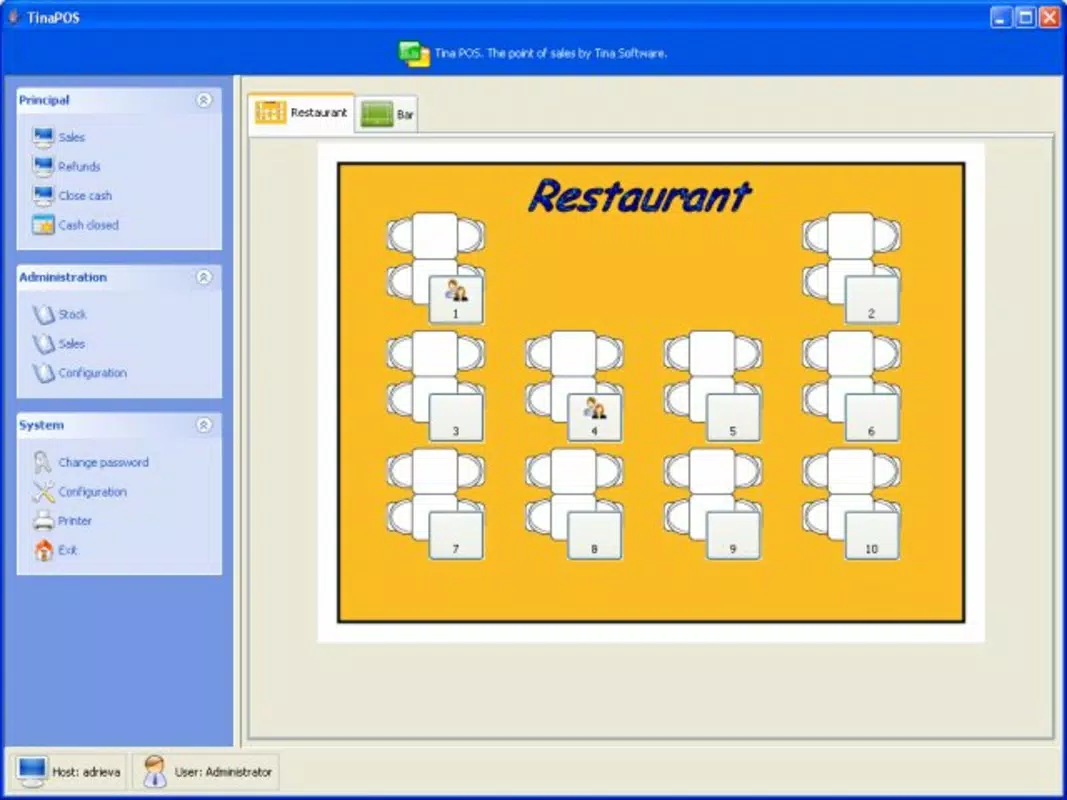Close the TinaPOS window
The image size is (1067, 800).
(1050, 17)
